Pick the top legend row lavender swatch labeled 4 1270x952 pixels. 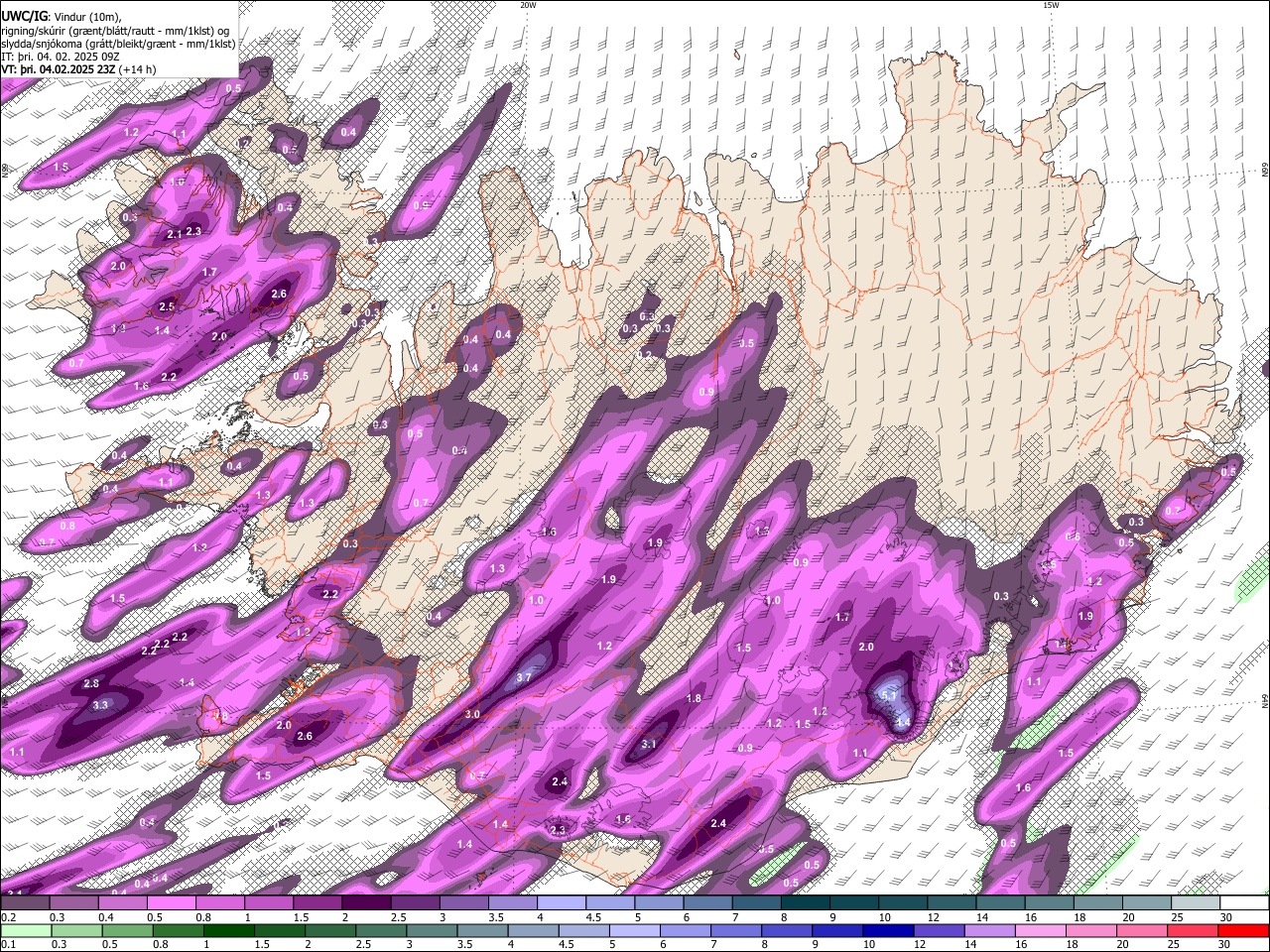click(x=562, y=902)
